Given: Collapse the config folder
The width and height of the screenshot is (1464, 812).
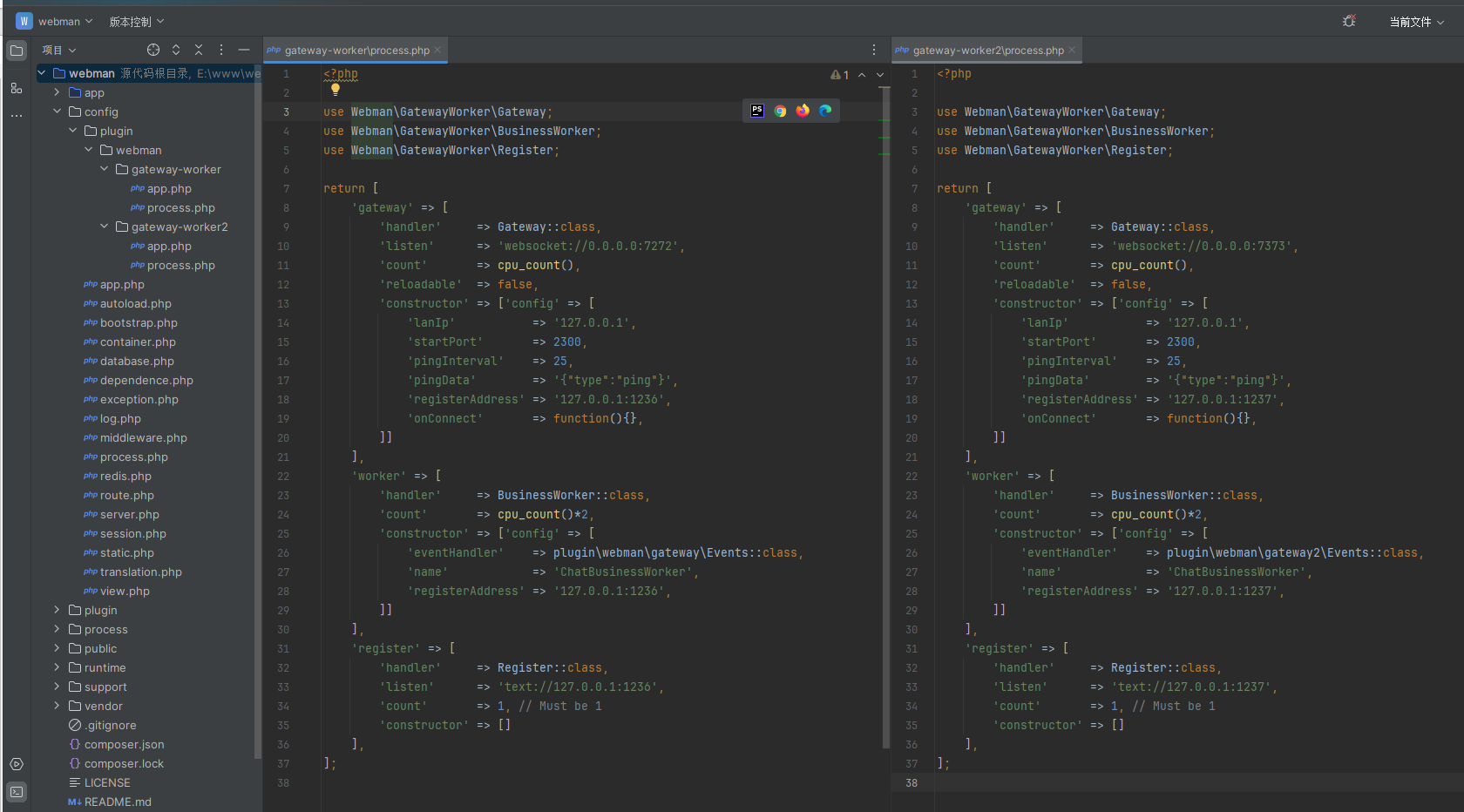Looking at the screenshot, I should tap(57, 112).
